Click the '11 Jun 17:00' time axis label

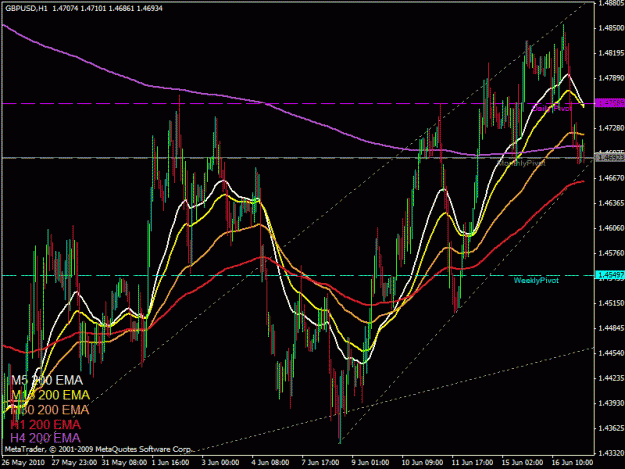(x=472, y=463)
